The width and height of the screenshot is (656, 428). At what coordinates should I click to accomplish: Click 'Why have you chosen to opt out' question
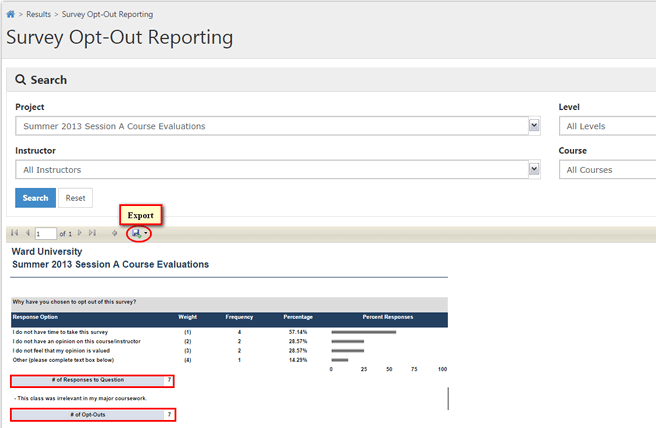pyautogui.click(x=74, y=302)
